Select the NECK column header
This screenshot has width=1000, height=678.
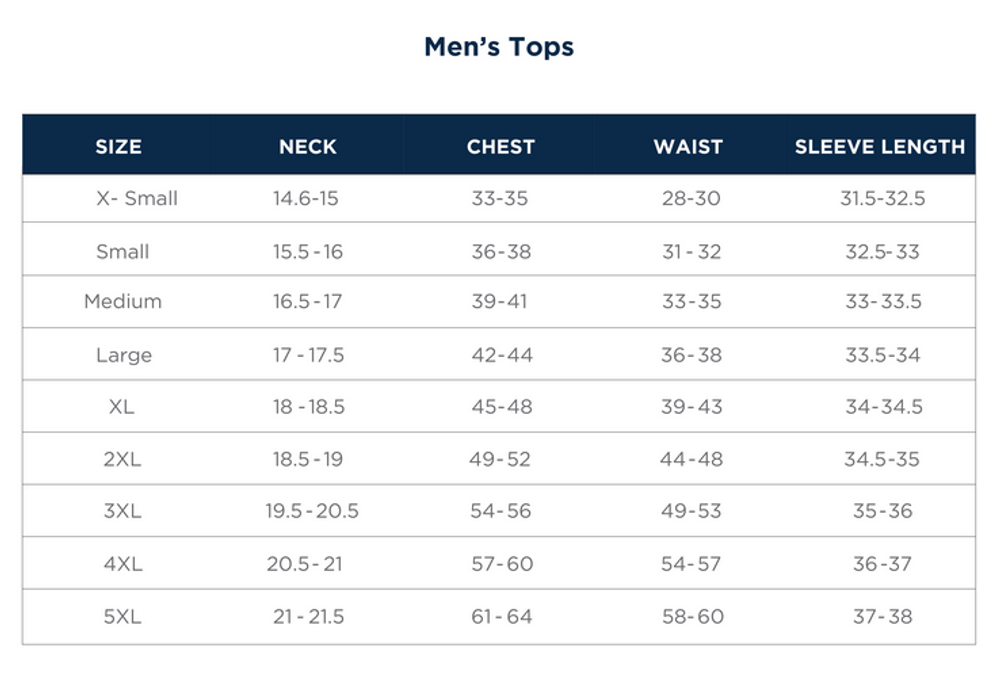click(307, 147)
